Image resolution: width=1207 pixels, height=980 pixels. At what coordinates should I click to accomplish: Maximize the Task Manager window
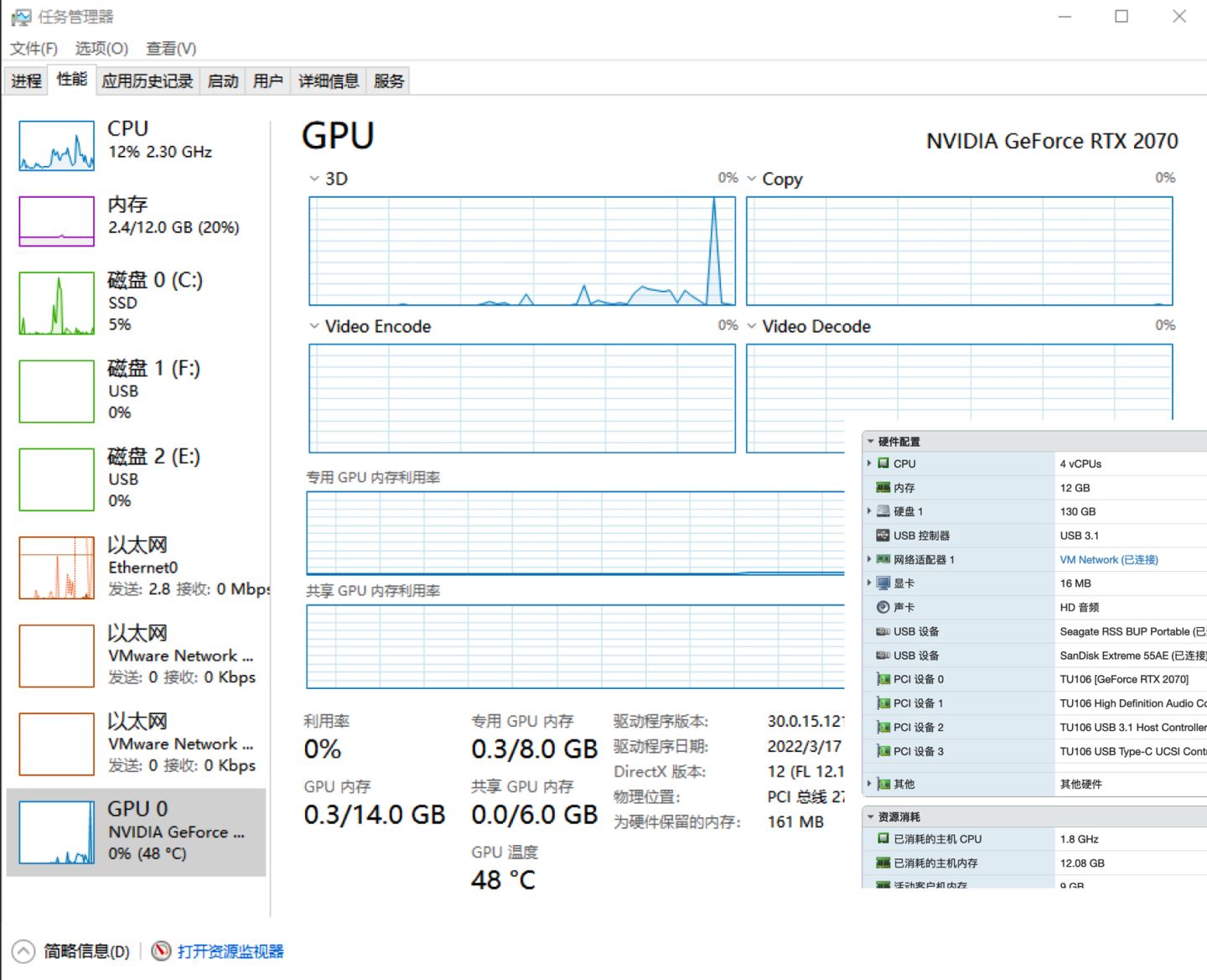click(1122, 16)
